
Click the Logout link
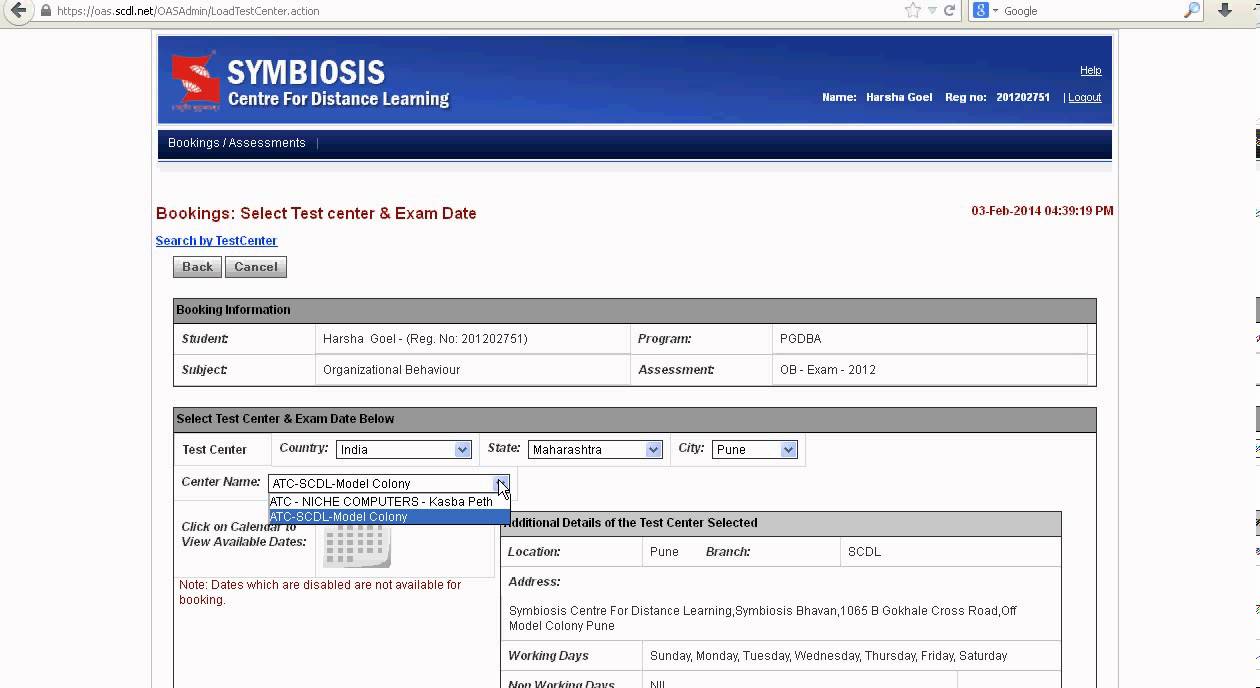tap(1084, 97)
